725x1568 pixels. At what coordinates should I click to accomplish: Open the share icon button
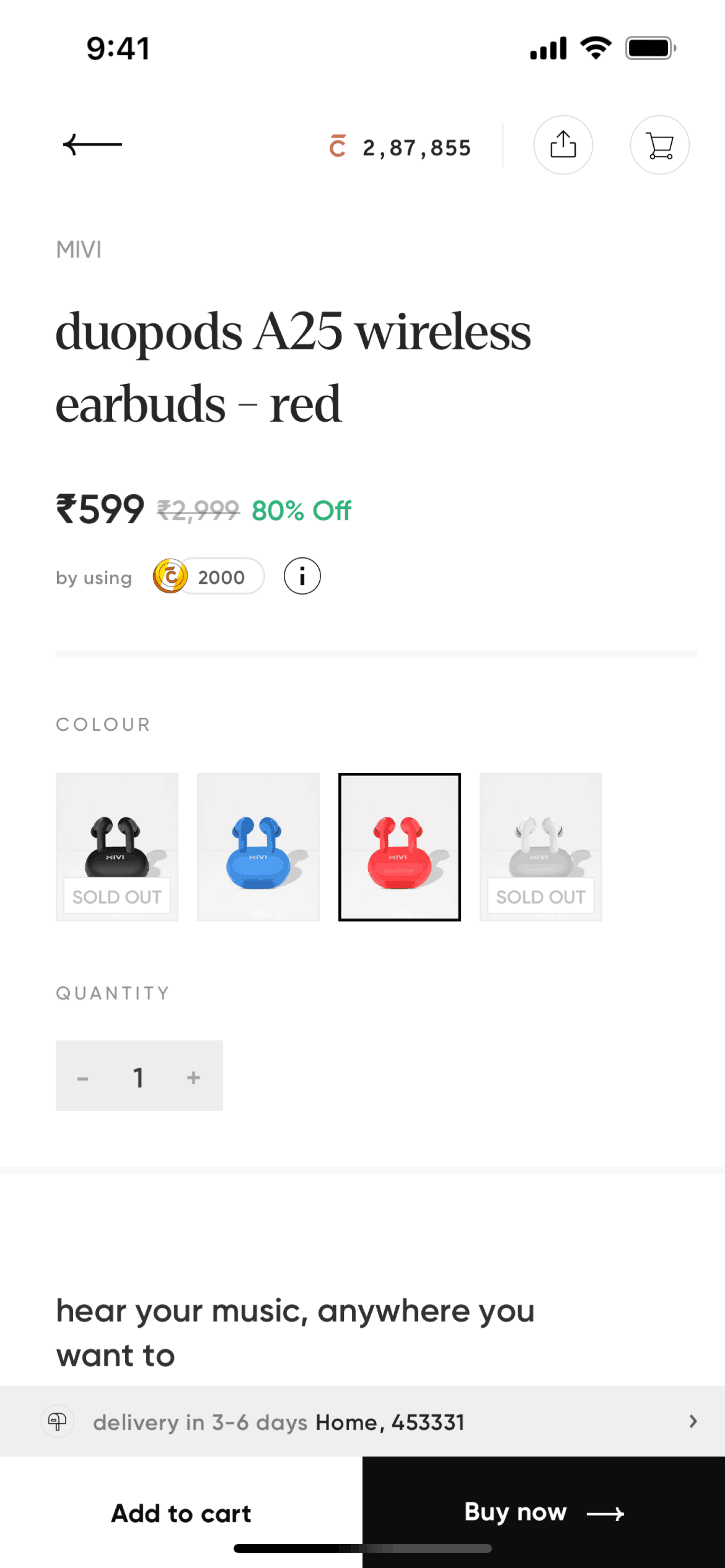[563, 145]
